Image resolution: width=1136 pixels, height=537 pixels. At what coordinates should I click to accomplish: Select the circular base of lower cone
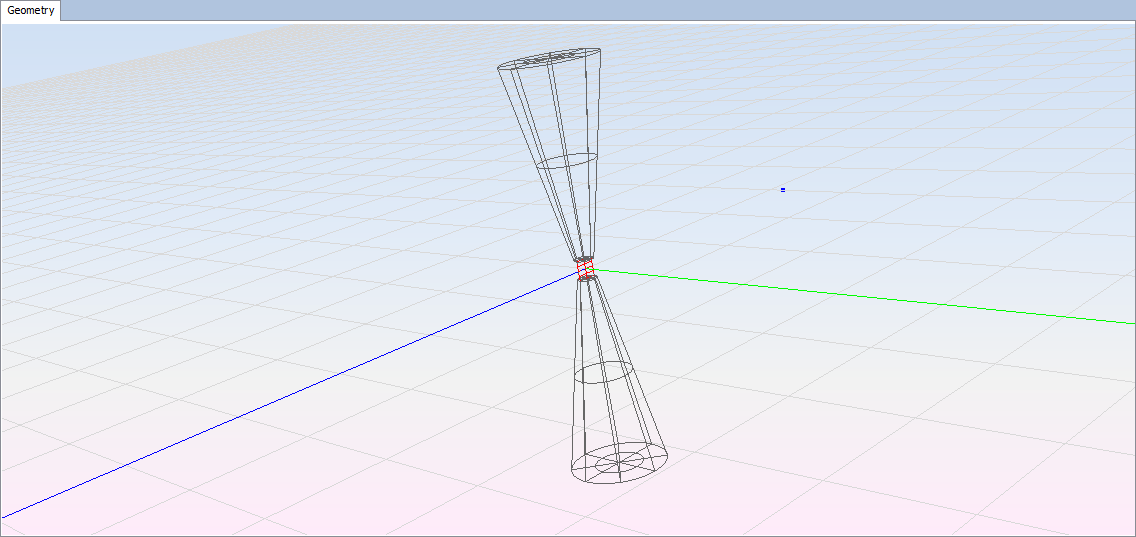tap(620, 479)
